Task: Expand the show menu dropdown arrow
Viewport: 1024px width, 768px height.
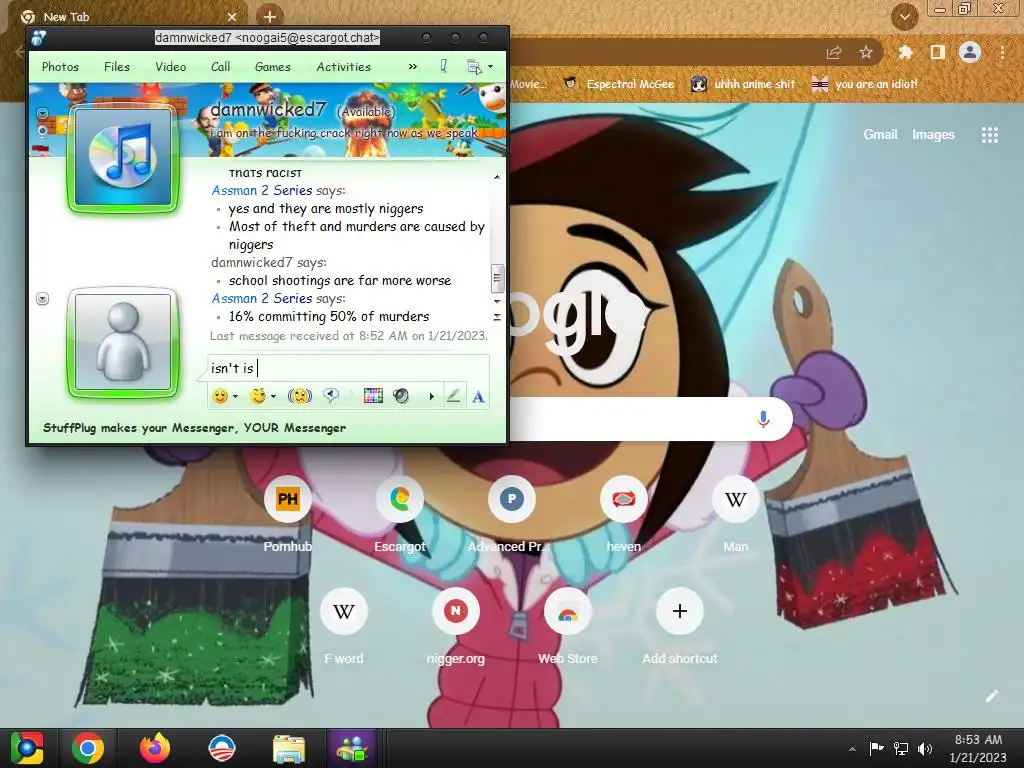Action: [x=490, y=66]
